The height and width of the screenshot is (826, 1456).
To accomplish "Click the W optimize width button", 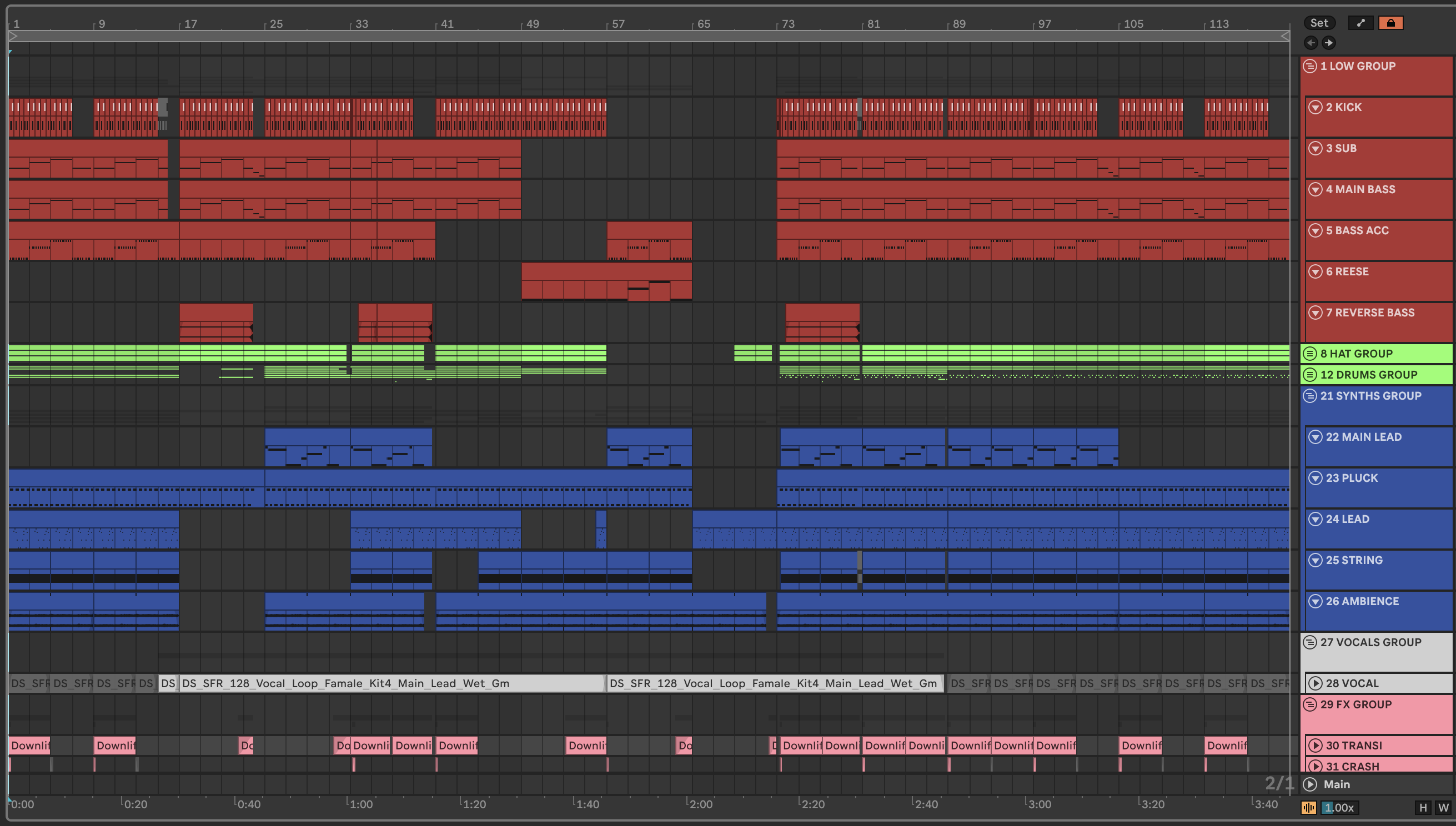I will point(1443,807).
